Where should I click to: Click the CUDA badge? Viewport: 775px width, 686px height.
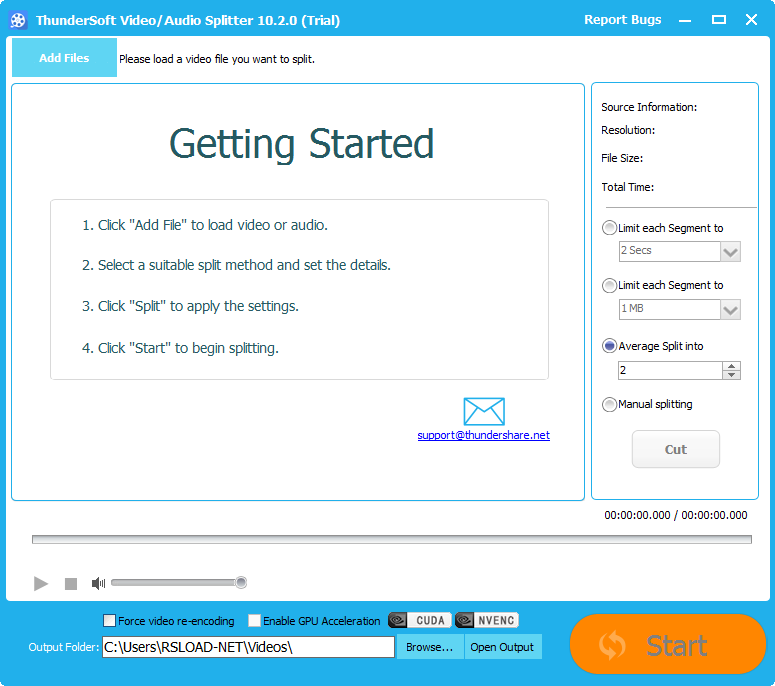pos(420,620)
